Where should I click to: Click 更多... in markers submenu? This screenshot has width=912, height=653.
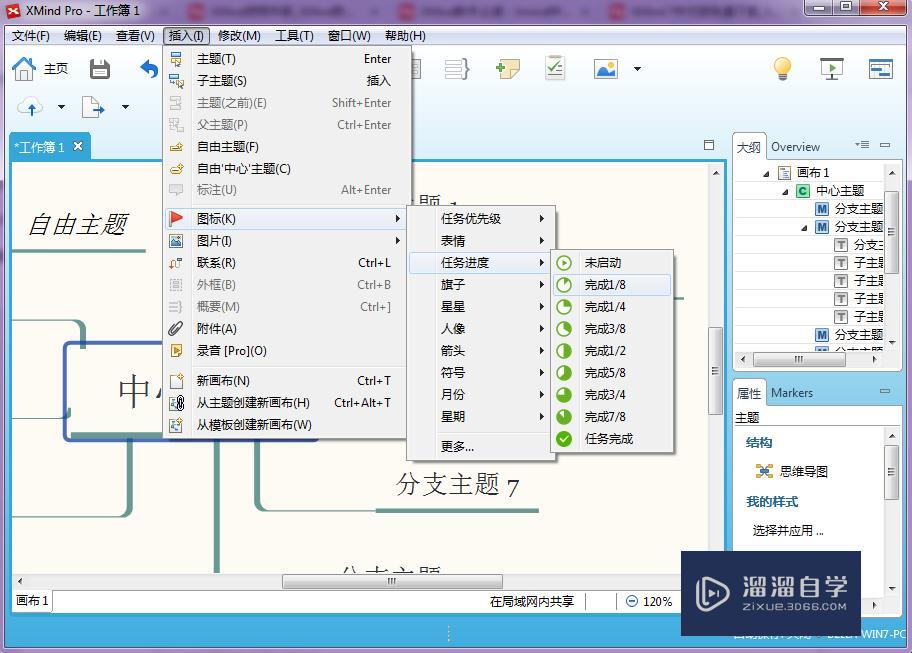click(481, 447)
